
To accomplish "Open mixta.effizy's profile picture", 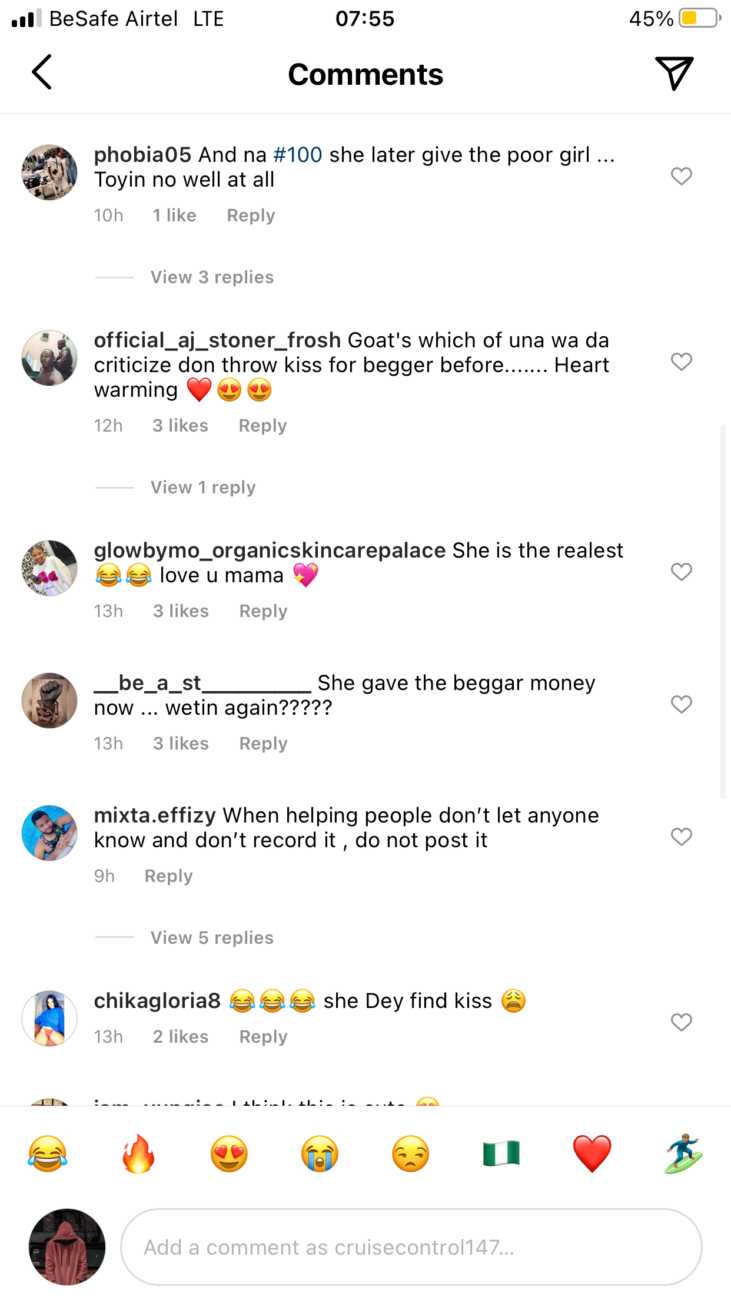I will (49, 833).
